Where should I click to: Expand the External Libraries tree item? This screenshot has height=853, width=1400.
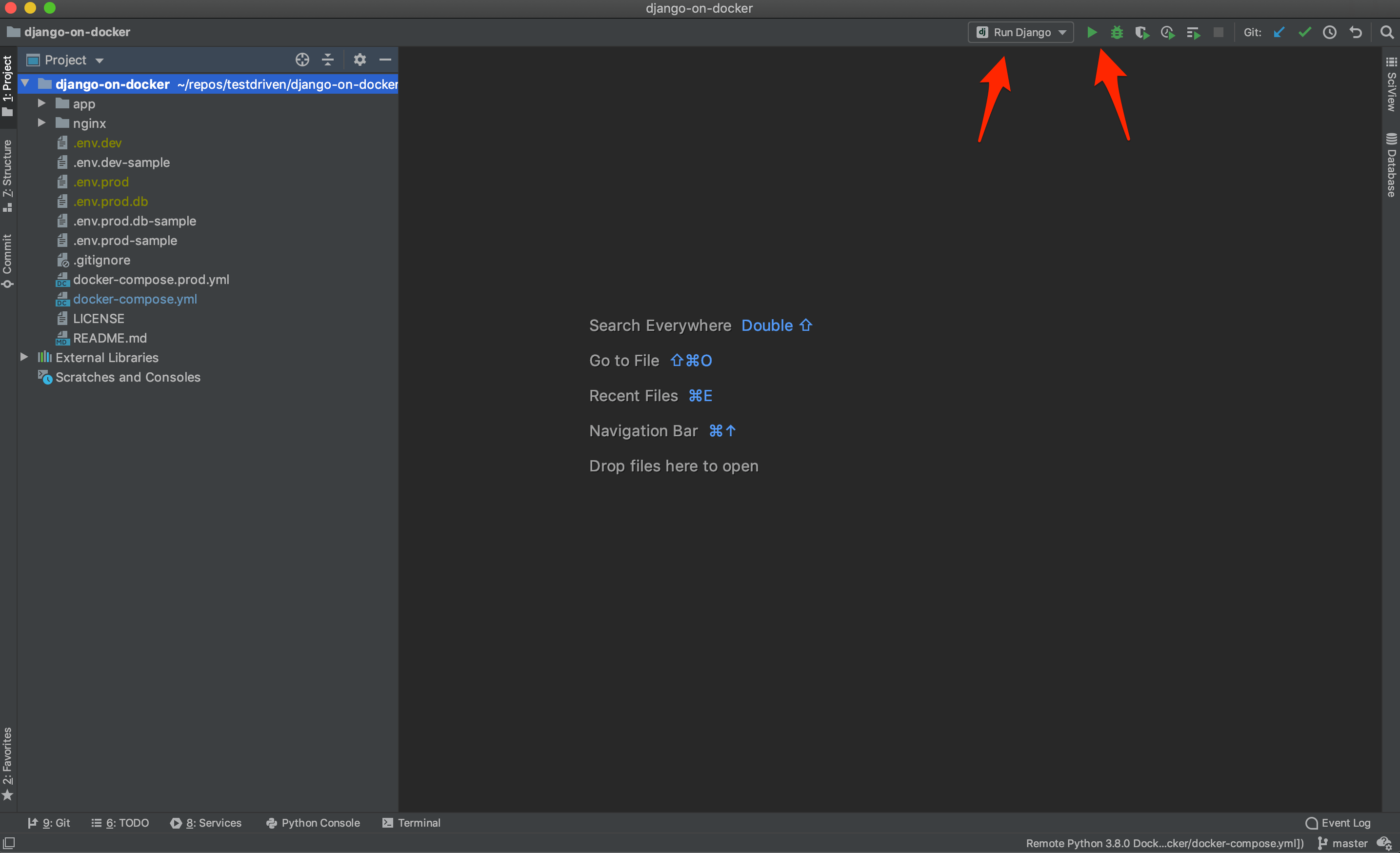tap(22, 358)
